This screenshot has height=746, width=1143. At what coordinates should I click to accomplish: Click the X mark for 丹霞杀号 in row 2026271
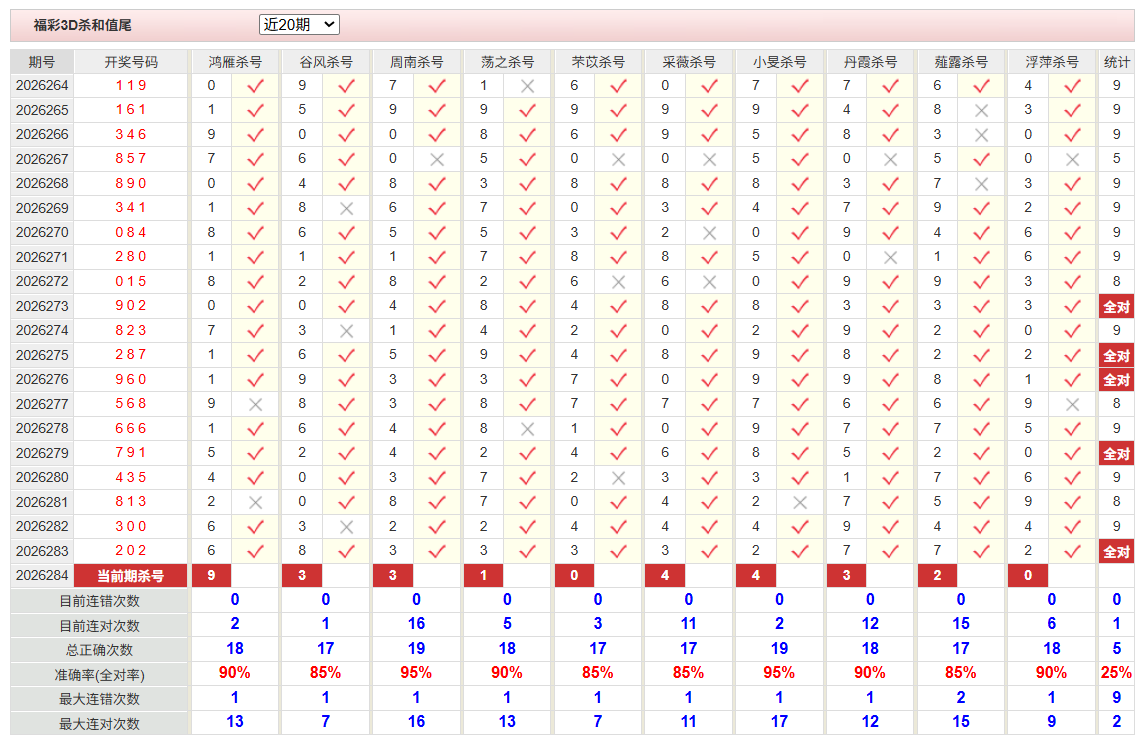click(890, 257)
